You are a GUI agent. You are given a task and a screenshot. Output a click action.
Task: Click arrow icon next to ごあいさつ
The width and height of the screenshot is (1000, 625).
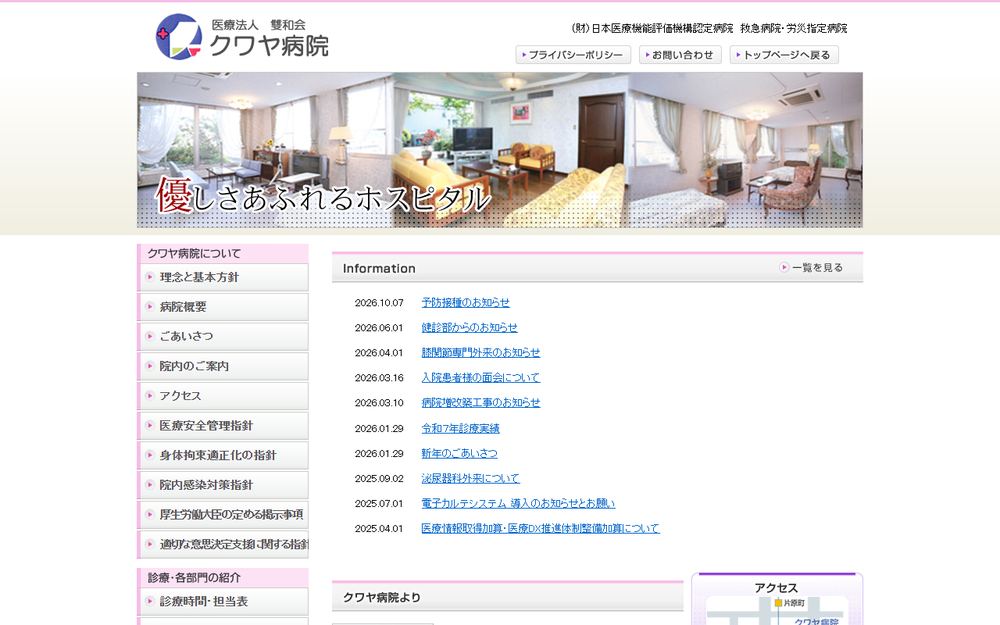(x=150, y=336)
